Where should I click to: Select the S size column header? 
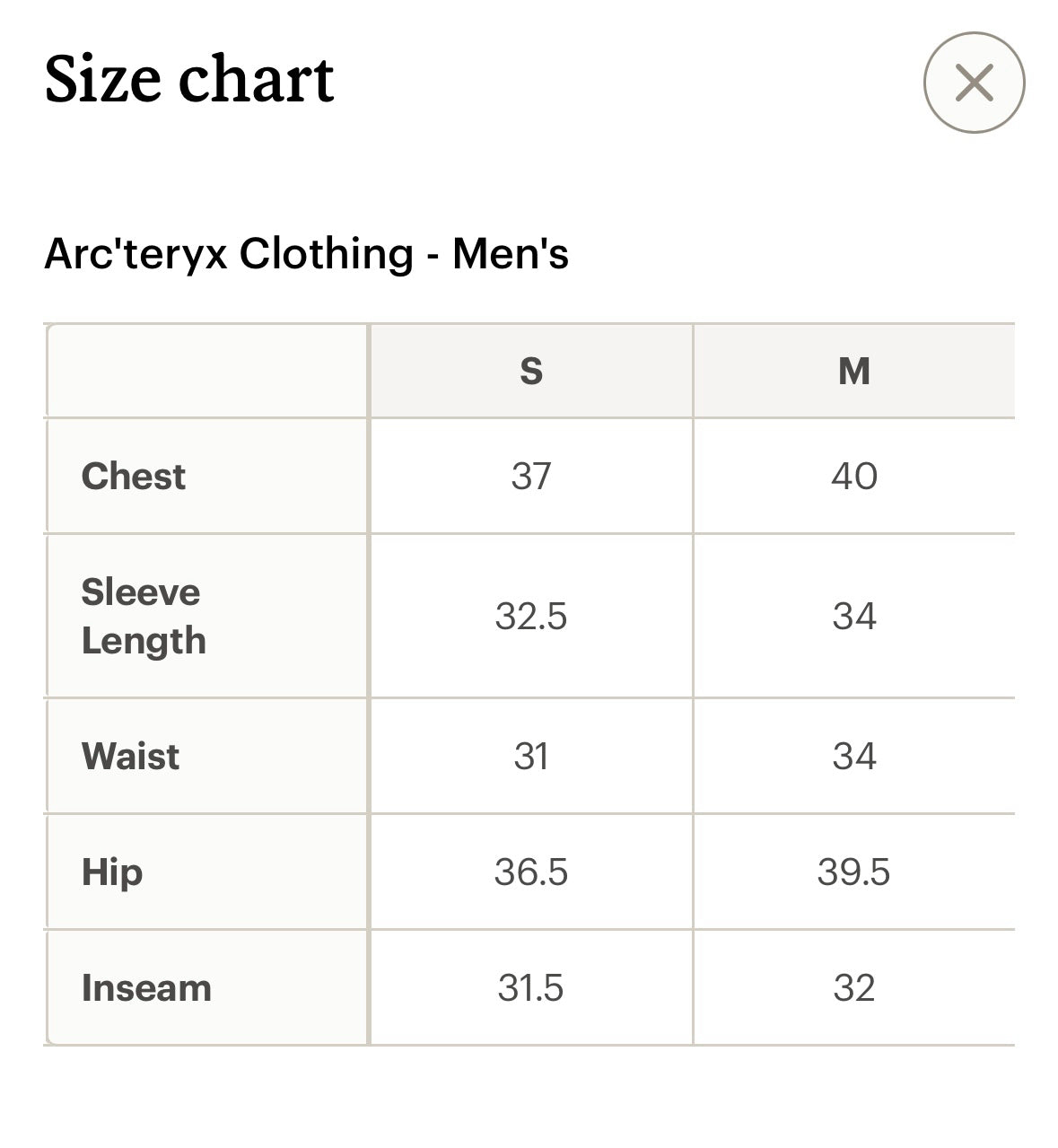click(x=531, y=371)
